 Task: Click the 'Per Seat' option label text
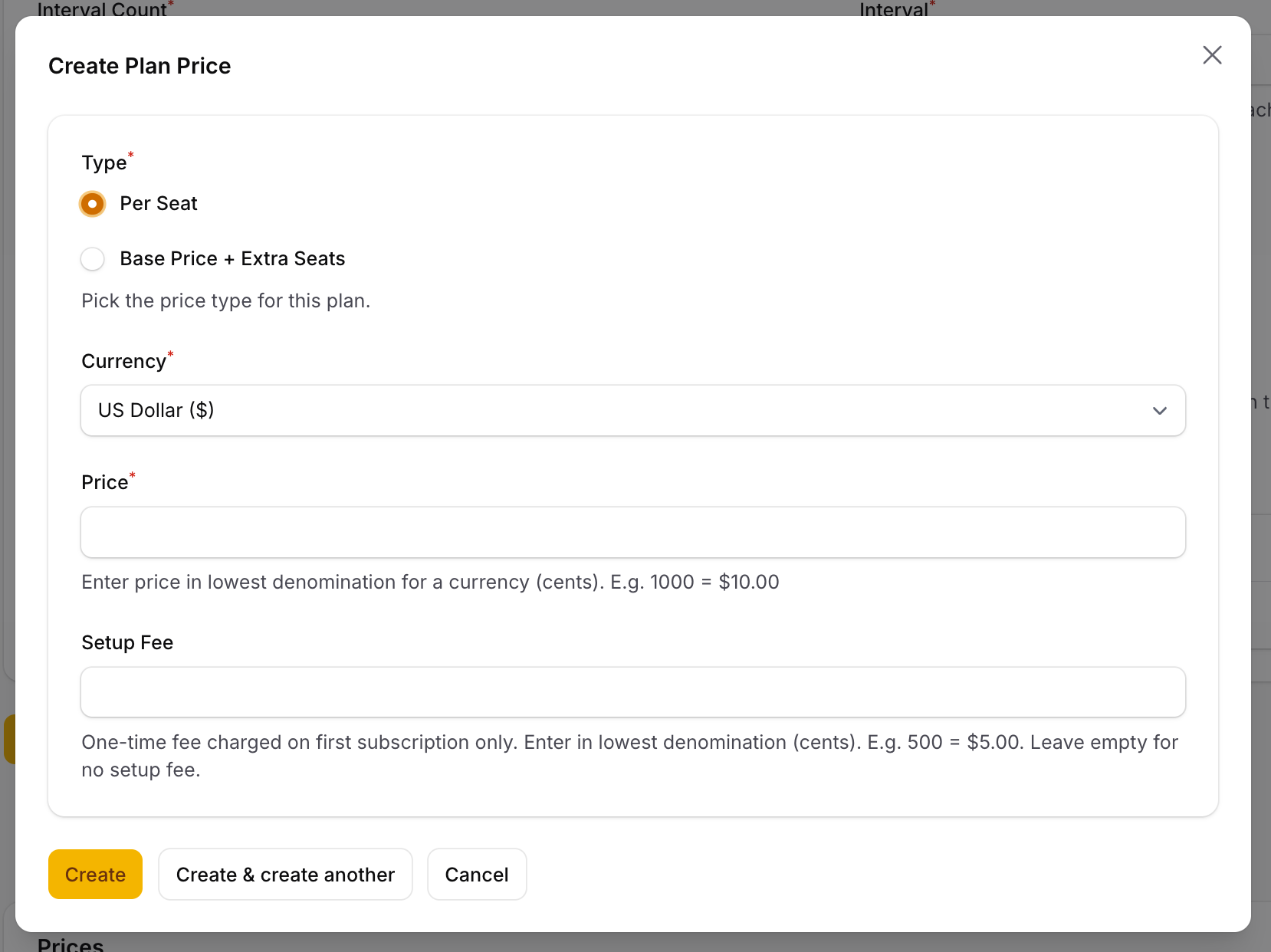pos(159,204)
